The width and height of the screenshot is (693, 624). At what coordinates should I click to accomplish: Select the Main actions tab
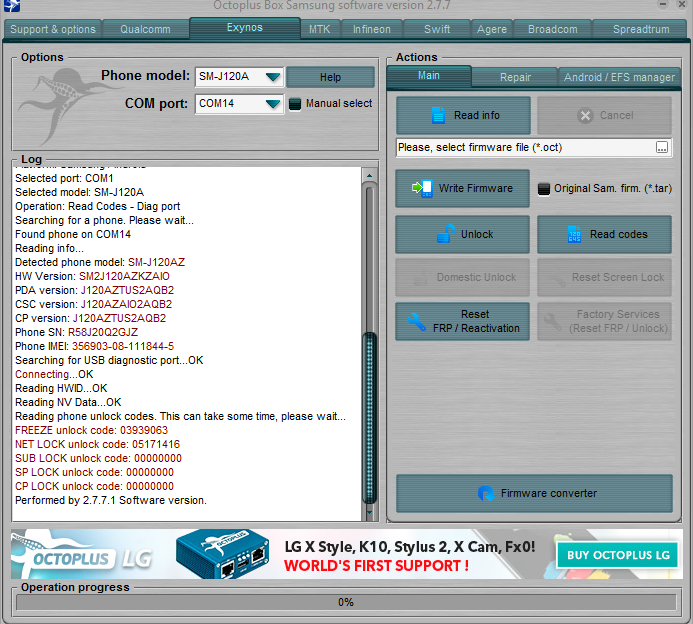tap(429, 76)
